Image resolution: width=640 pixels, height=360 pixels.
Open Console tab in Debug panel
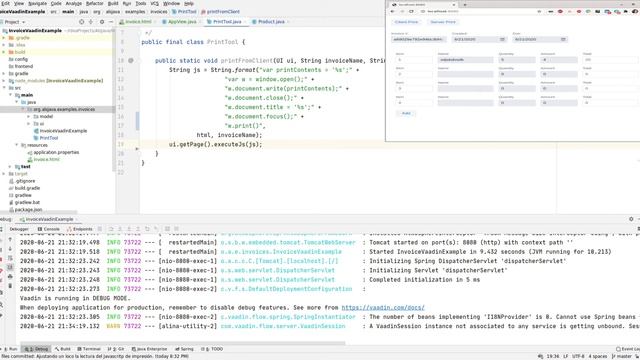[49, 229]
